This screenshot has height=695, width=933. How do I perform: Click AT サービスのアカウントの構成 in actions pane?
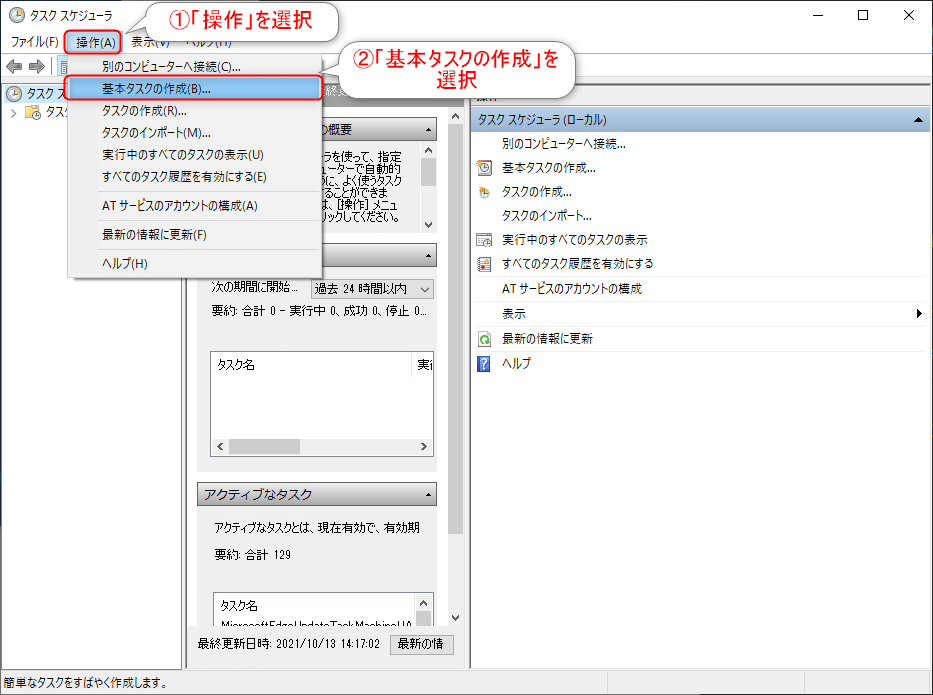click(571, 289)
